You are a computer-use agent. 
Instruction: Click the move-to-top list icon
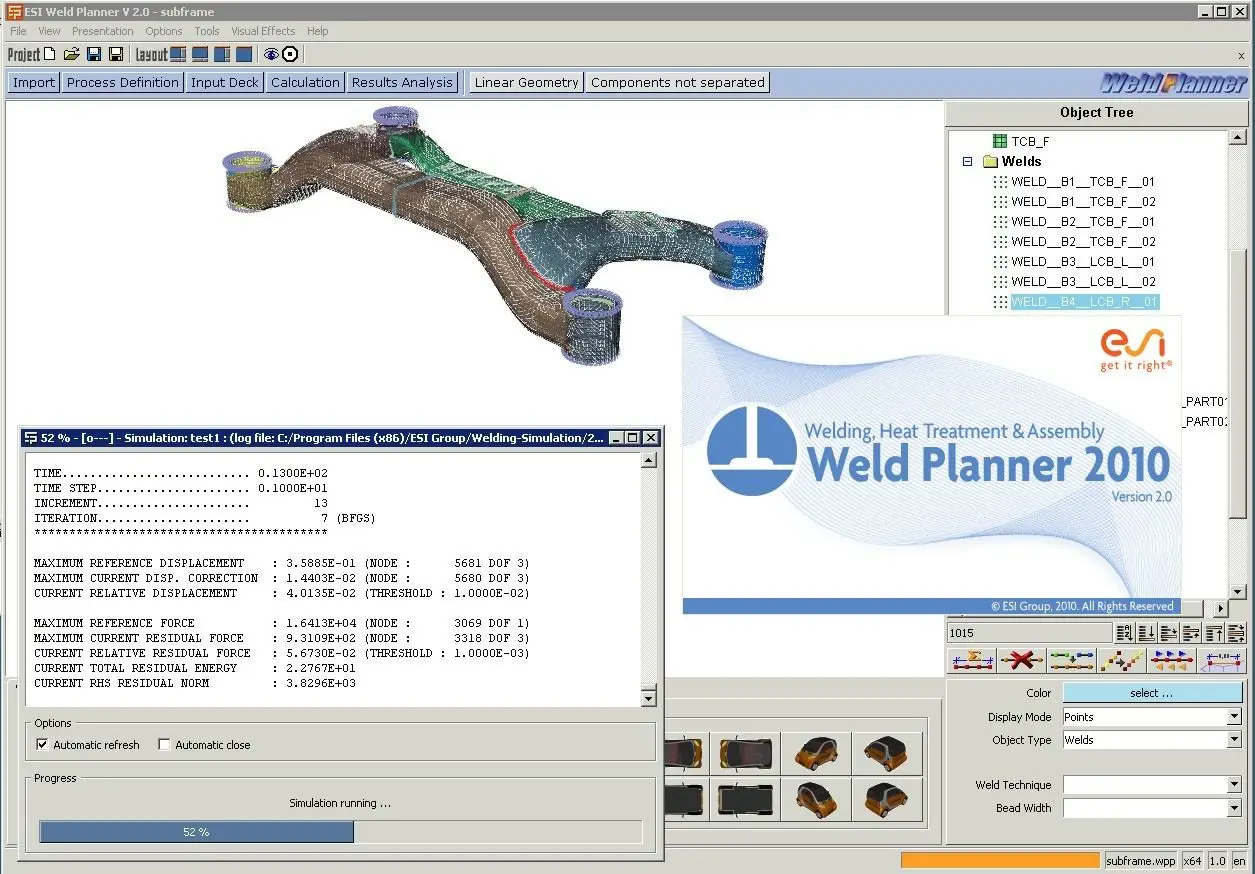click(x=1214, y=632)
